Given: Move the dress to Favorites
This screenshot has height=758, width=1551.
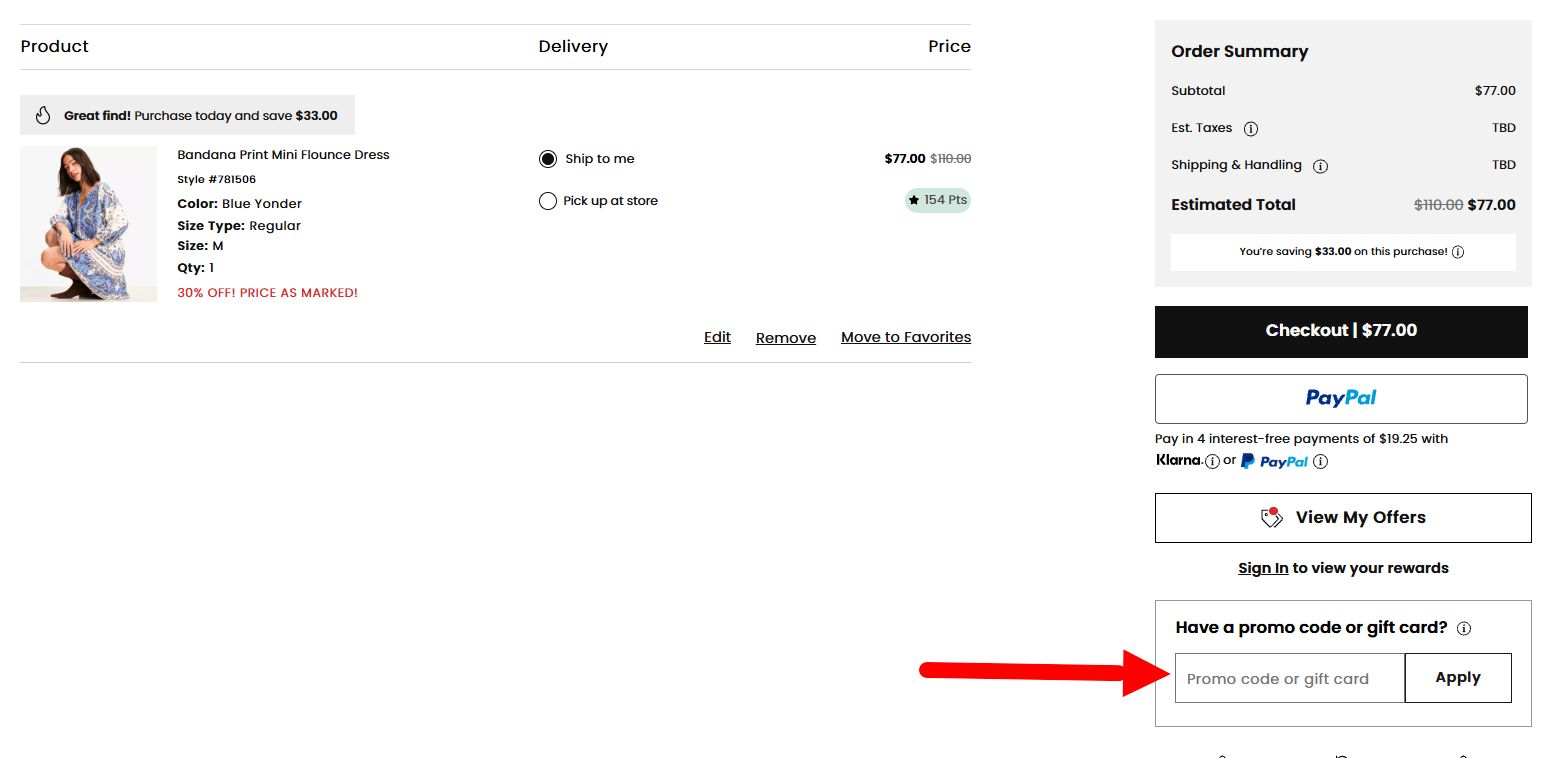Looking at the screenshot, I should [905, 337].
